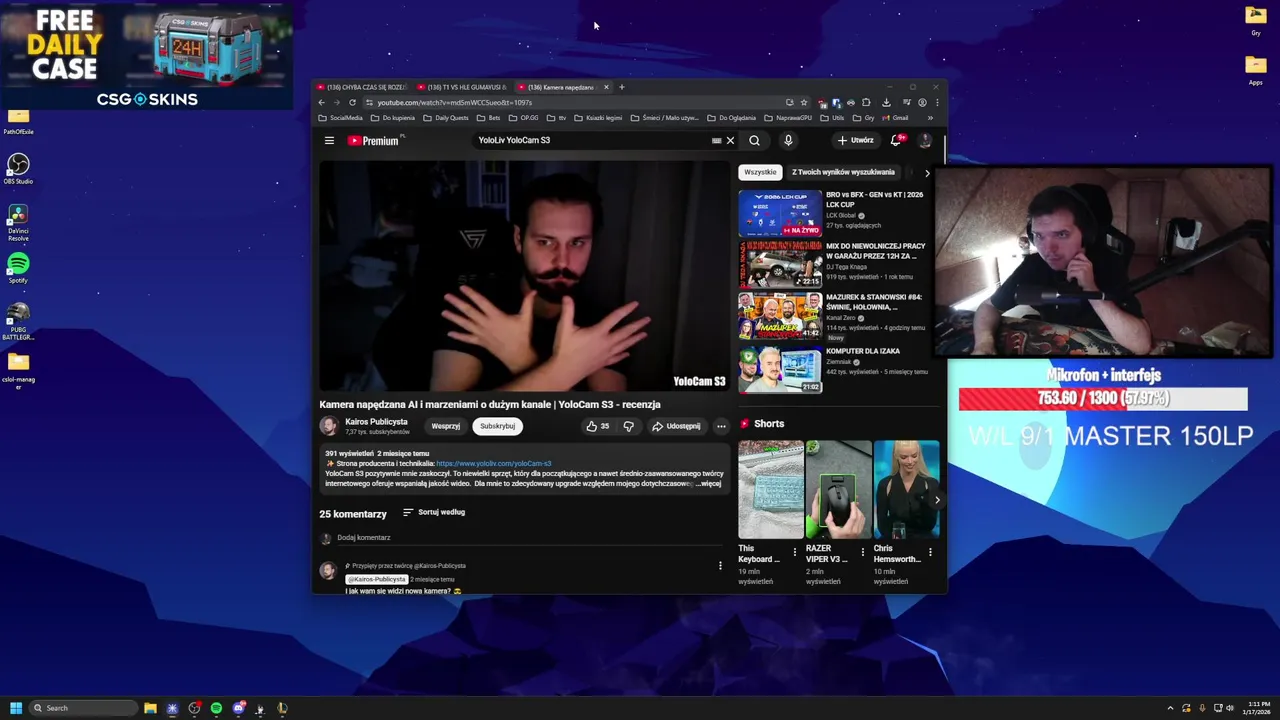Open Spotify from the taskbar
The height and width of the screenshot is (720, 1280).
tap(216, 708)
